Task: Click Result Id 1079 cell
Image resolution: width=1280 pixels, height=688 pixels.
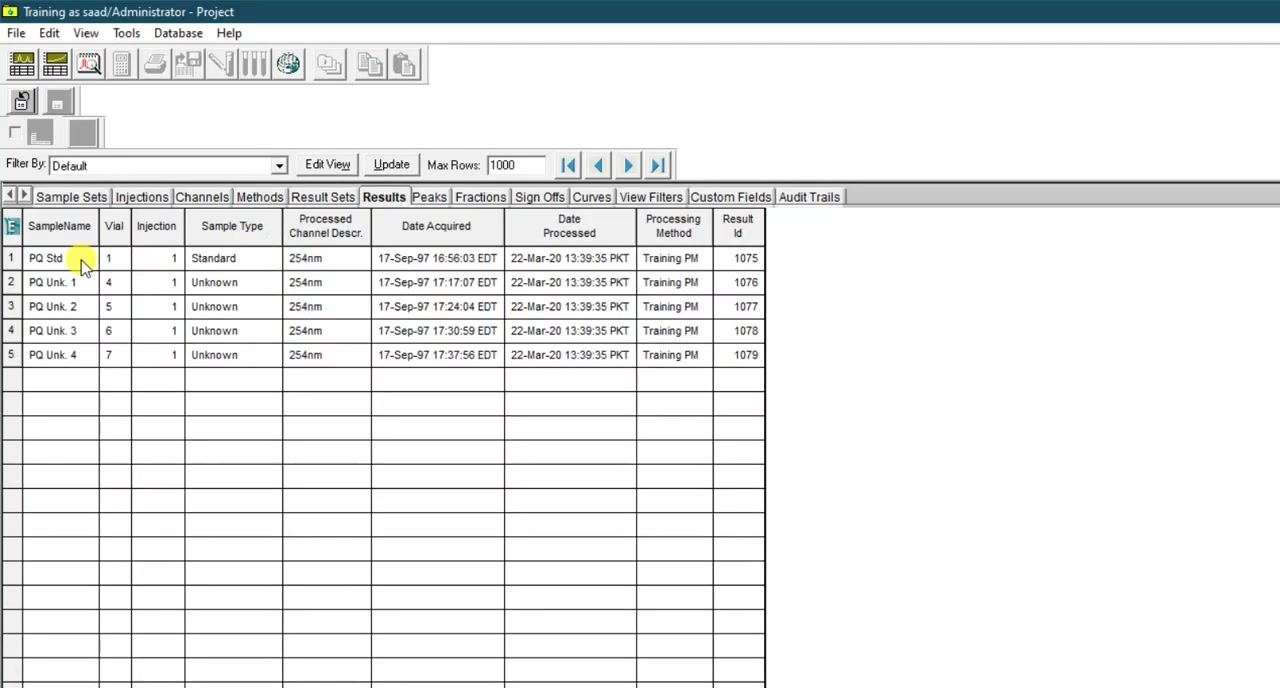Action: 739,355
